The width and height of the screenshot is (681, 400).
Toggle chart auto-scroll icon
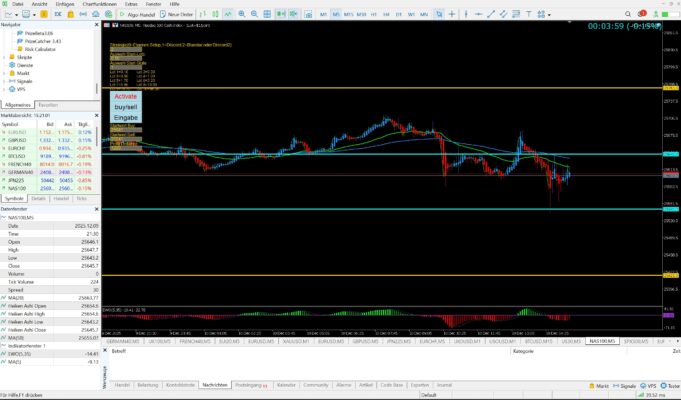coord(281,14)
